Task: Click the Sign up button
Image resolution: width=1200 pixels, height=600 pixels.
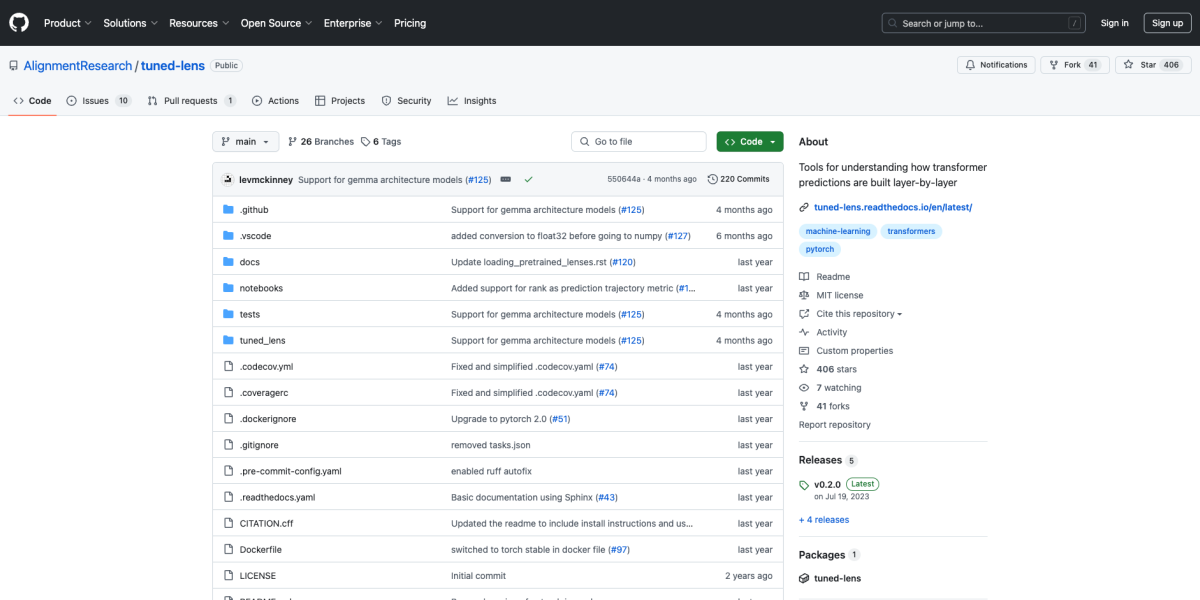Action: 1167,23
